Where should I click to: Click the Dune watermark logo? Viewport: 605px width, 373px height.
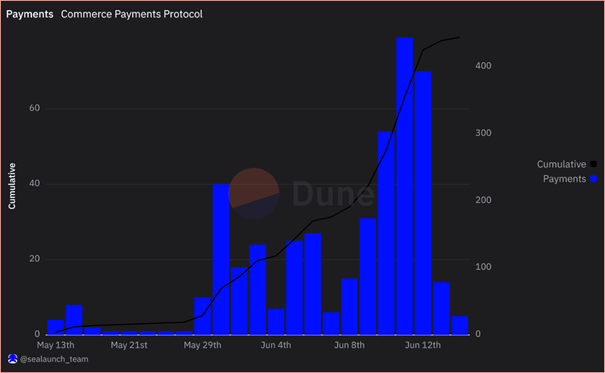(302, 194)
